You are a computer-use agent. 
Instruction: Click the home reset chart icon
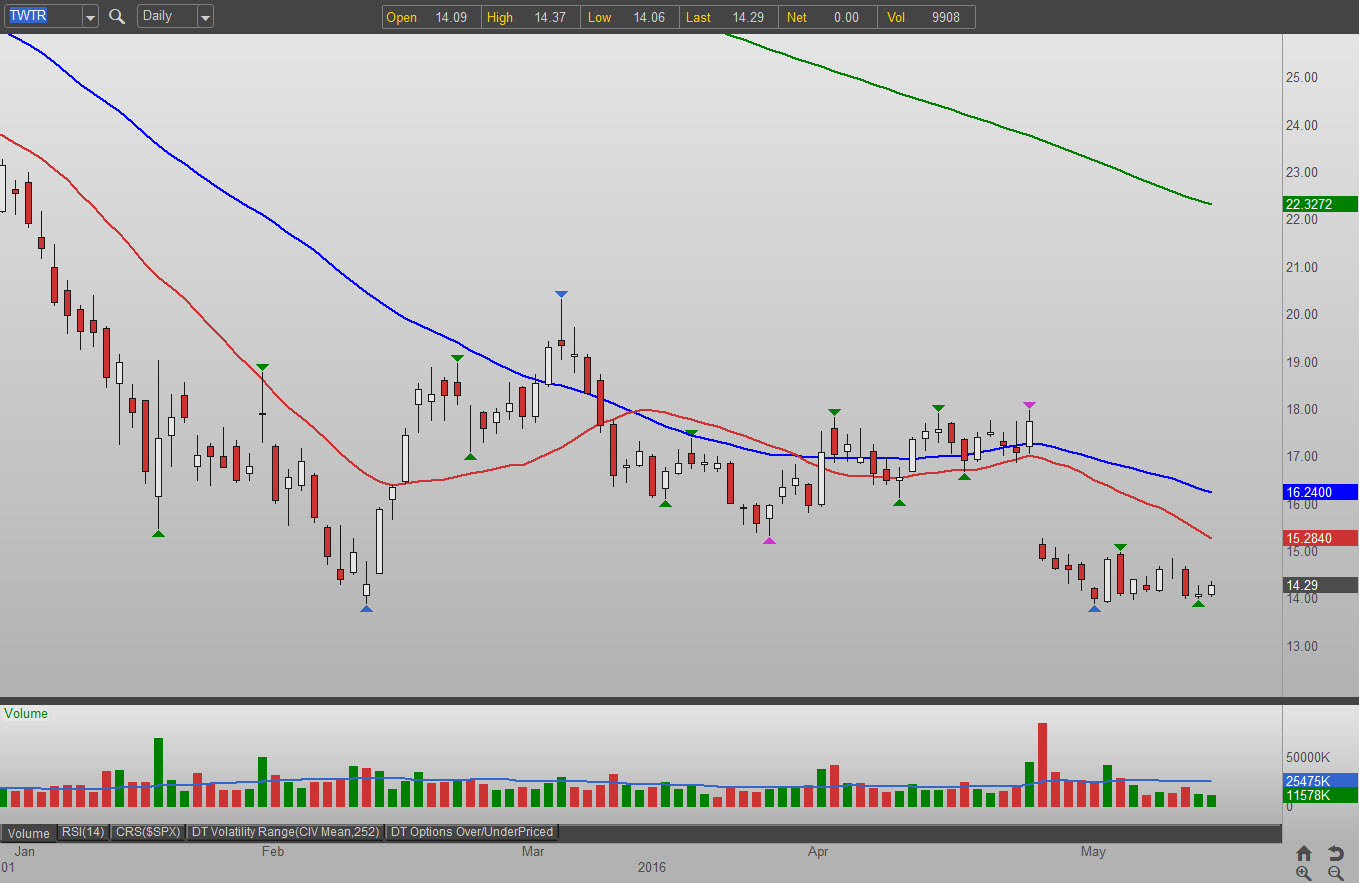1304,853
